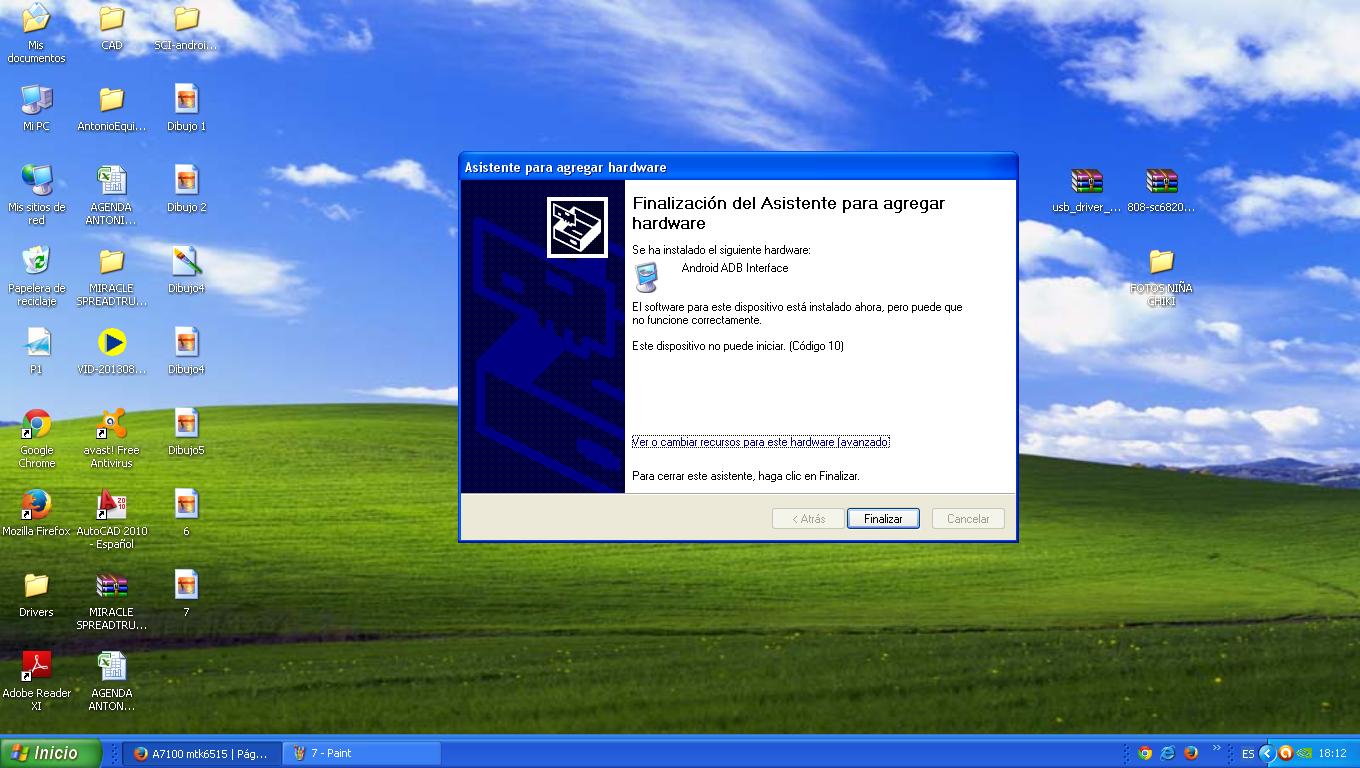This screenshot has width=1360, height=768.
Task: Click the 18:12 taskbar clock
Action: pos(1332,753)
